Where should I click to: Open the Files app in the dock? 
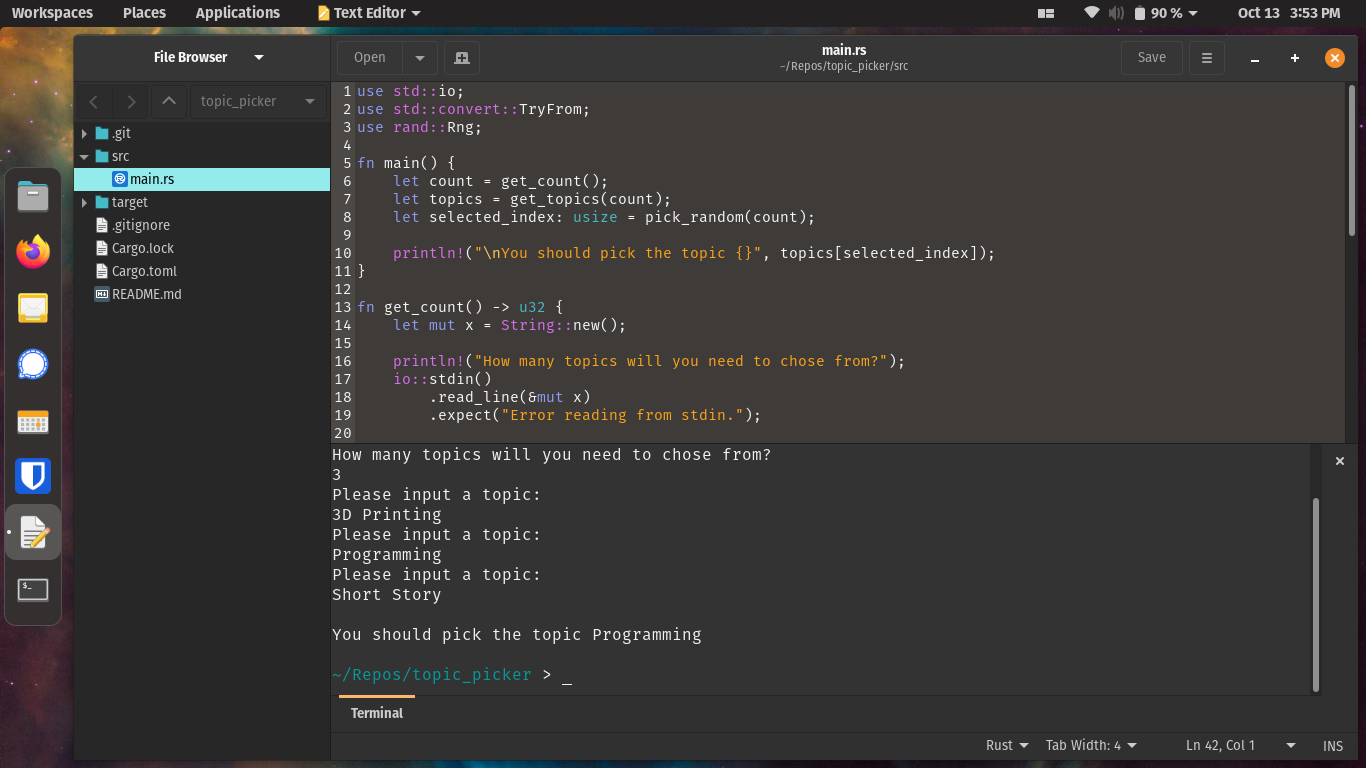[33, 197]
